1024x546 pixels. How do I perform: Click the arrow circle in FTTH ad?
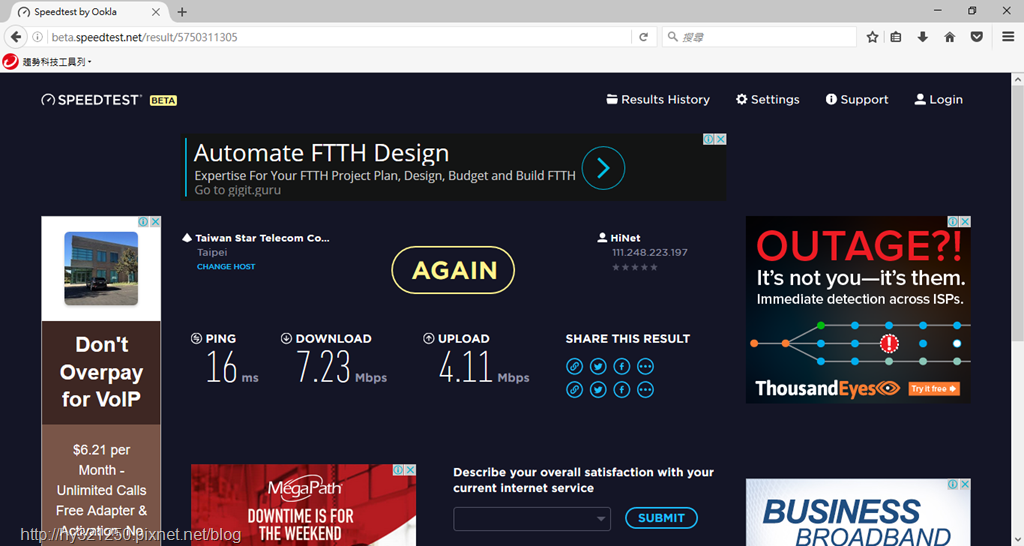click(603, 168)
